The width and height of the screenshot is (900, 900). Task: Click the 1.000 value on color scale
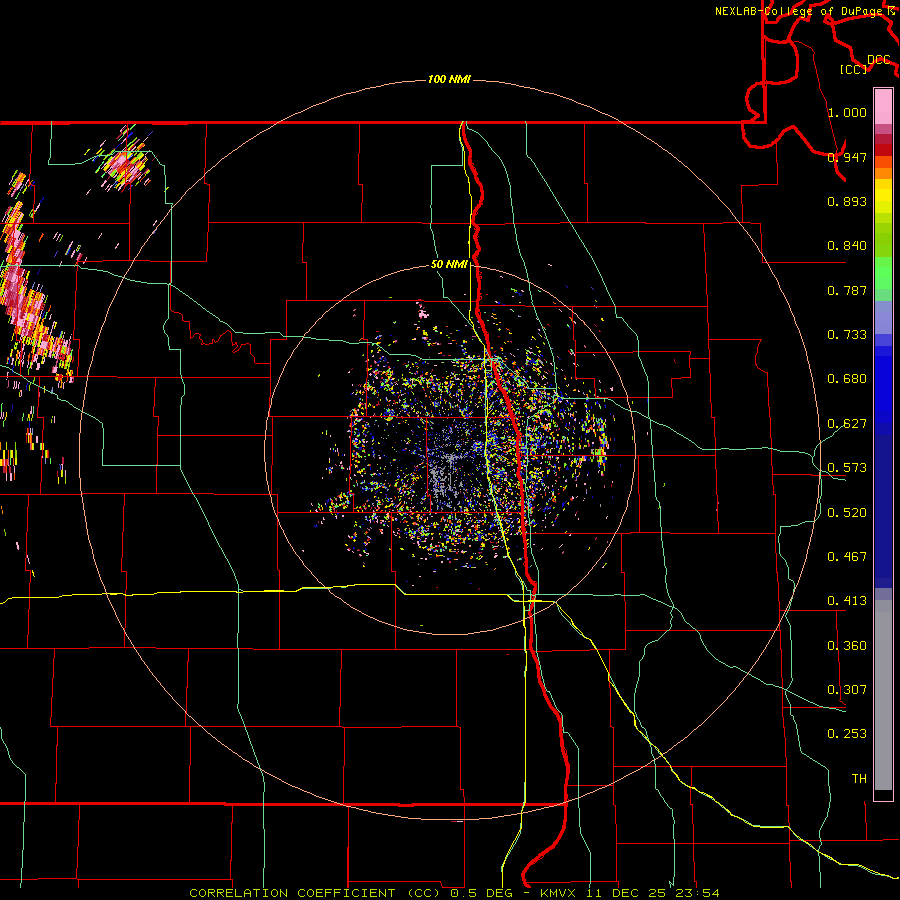point(847,112)
